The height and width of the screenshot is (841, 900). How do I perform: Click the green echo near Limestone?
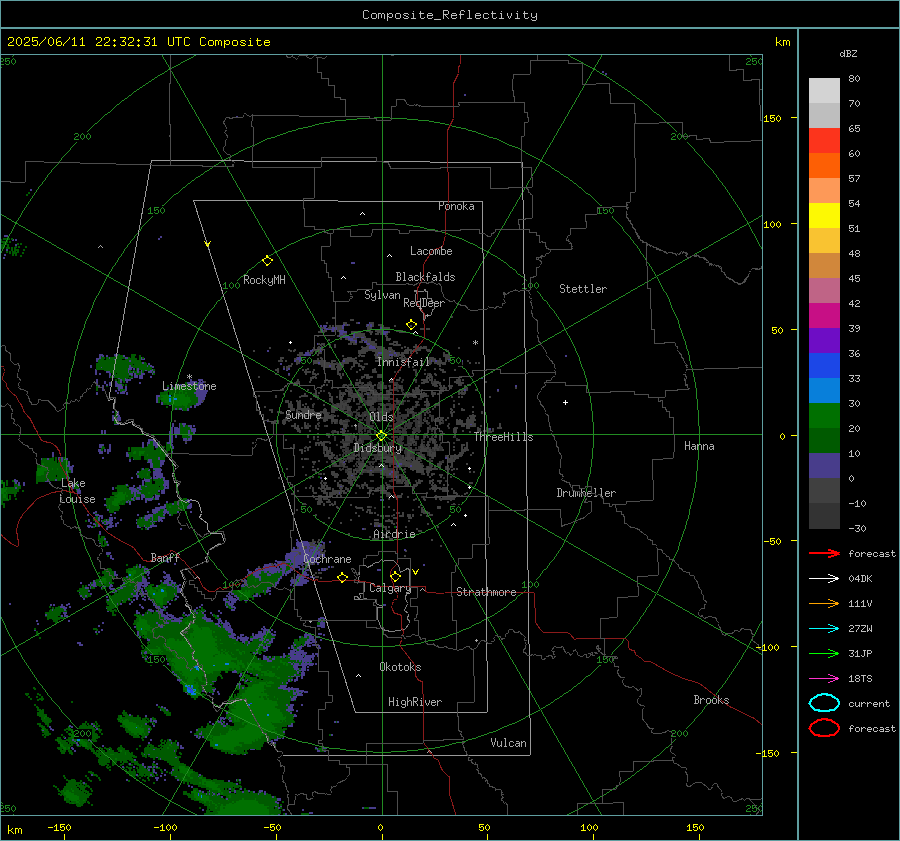[179, 397]
